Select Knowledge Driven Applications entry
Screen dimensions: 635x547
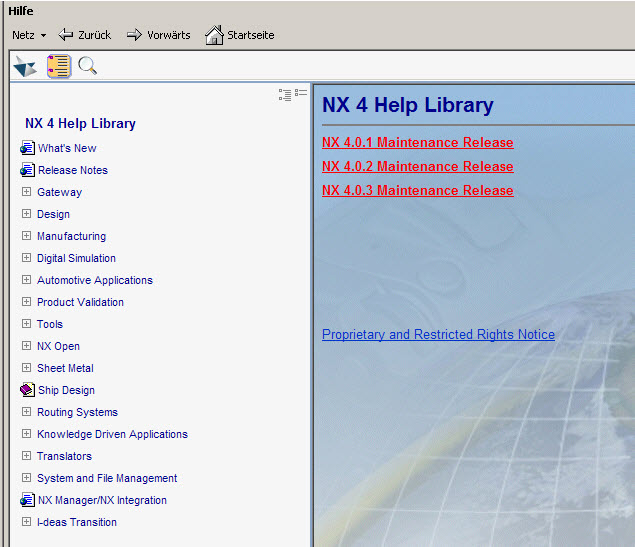point(113,434)
